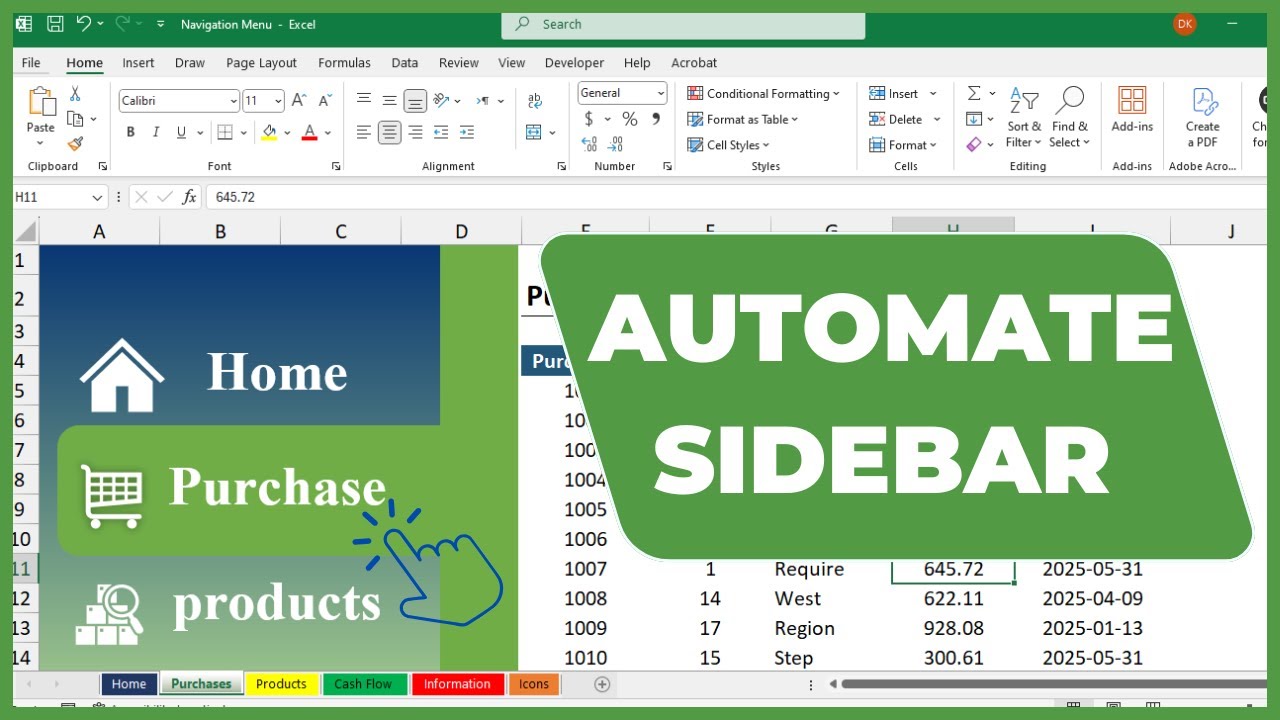
Task: Increase the font size
Action: tap(299, 101)
